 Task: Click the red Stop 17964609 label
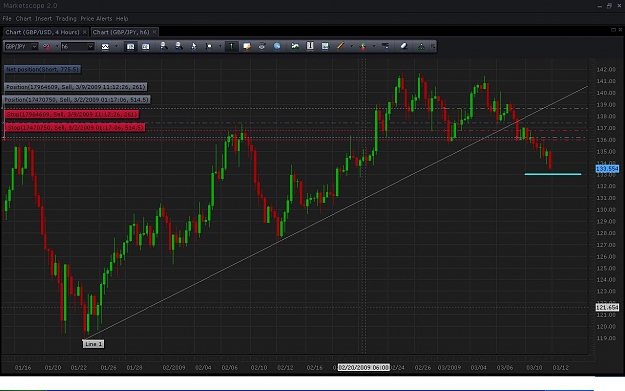click(x=72, y=114)
